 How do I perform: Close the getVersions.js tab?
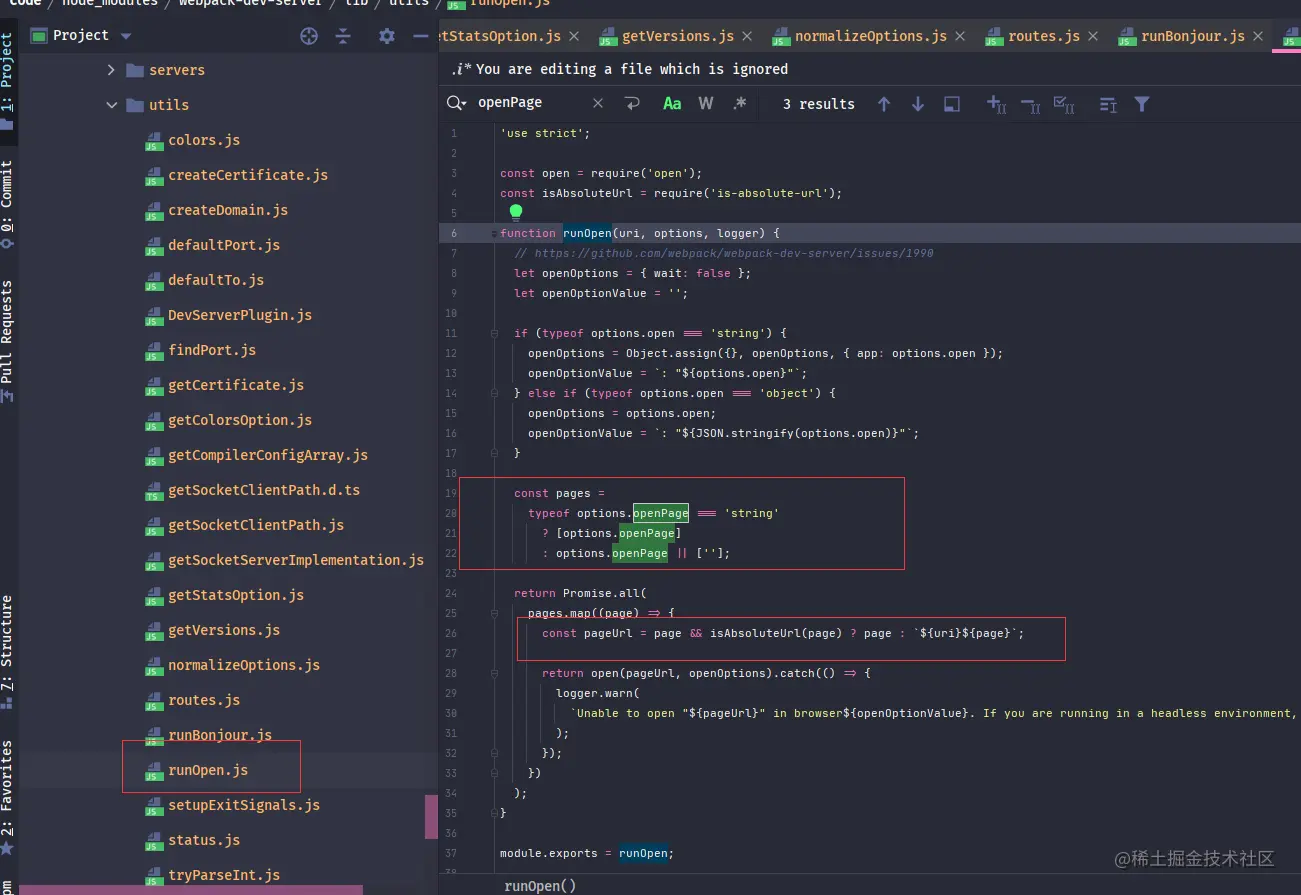[x=747, y=36]
